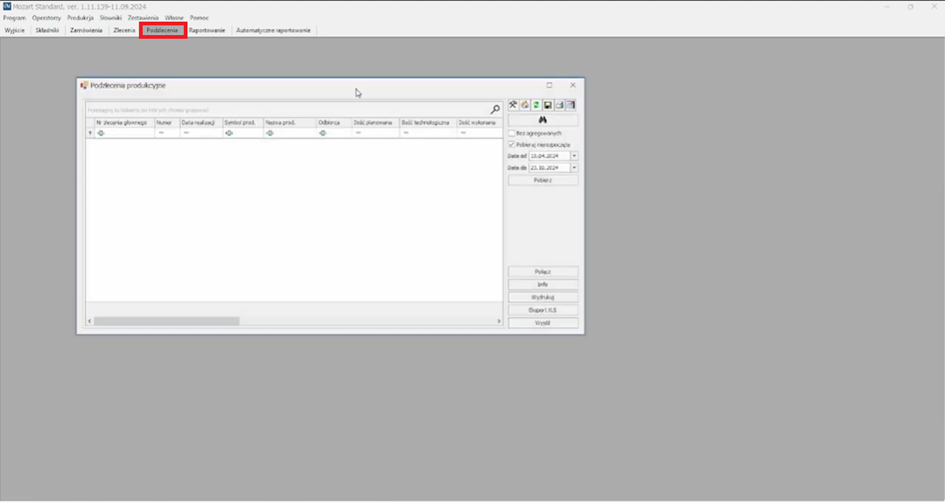Open the 'Data do' date dropdown
Screen dimensions: 945x502
[x=574, y=168]
